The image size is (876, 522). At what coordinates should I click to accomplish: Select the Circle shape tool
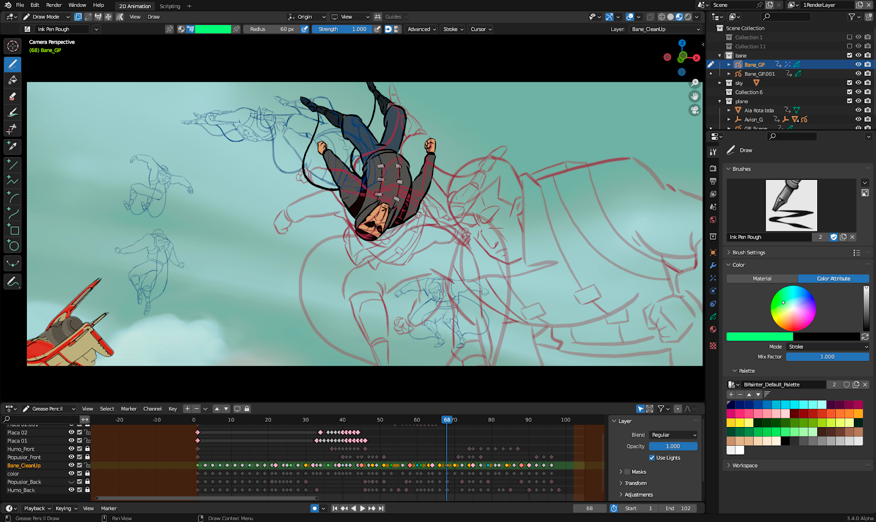(x=13, y=246)
